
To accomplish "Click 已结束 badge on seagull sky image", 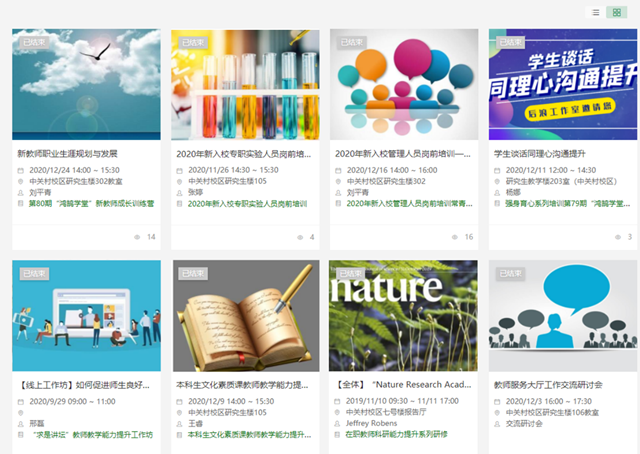I will tap(32, 42).
